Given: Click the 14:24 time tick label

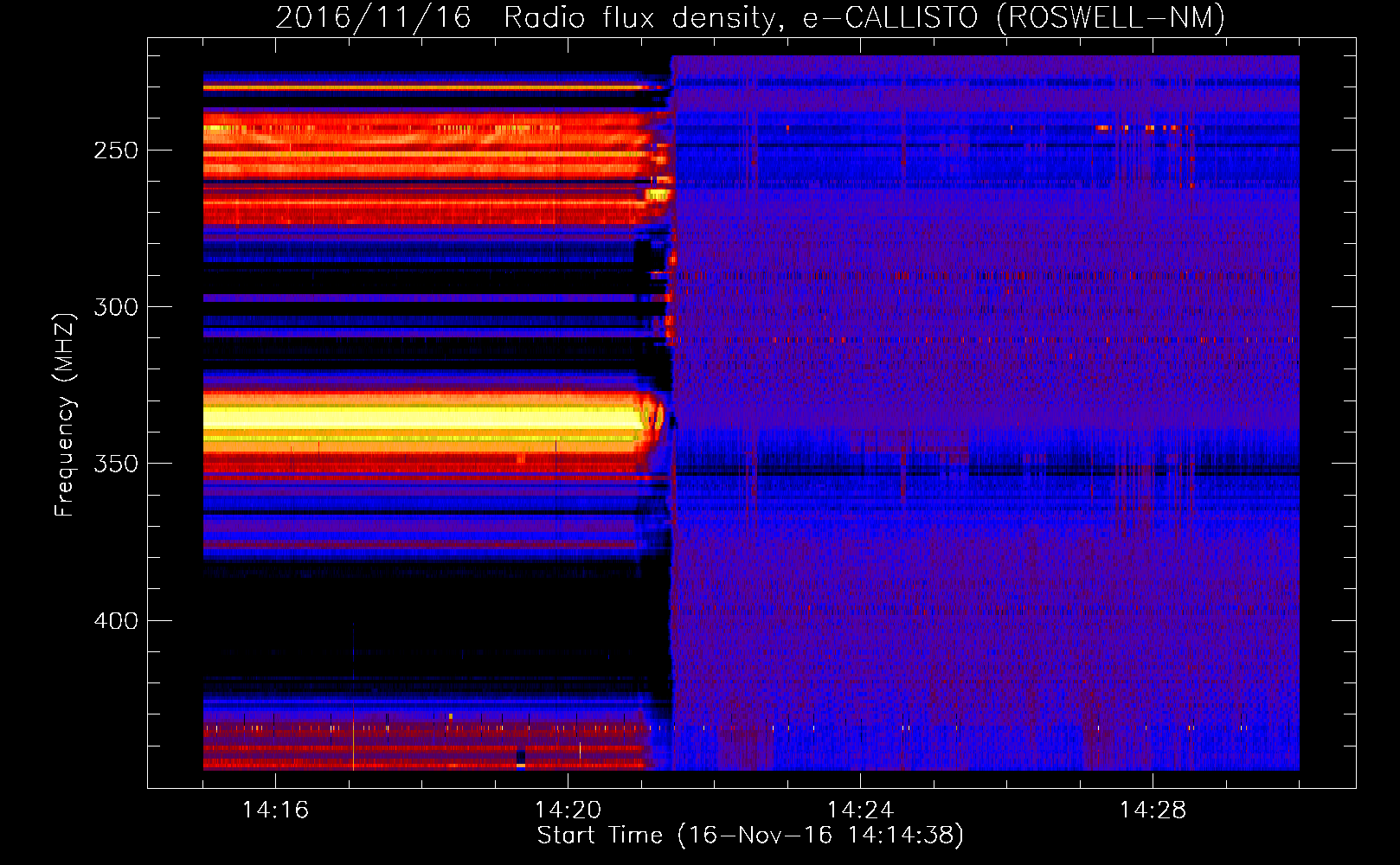Looking at the screenshot, I should (860, 810).
